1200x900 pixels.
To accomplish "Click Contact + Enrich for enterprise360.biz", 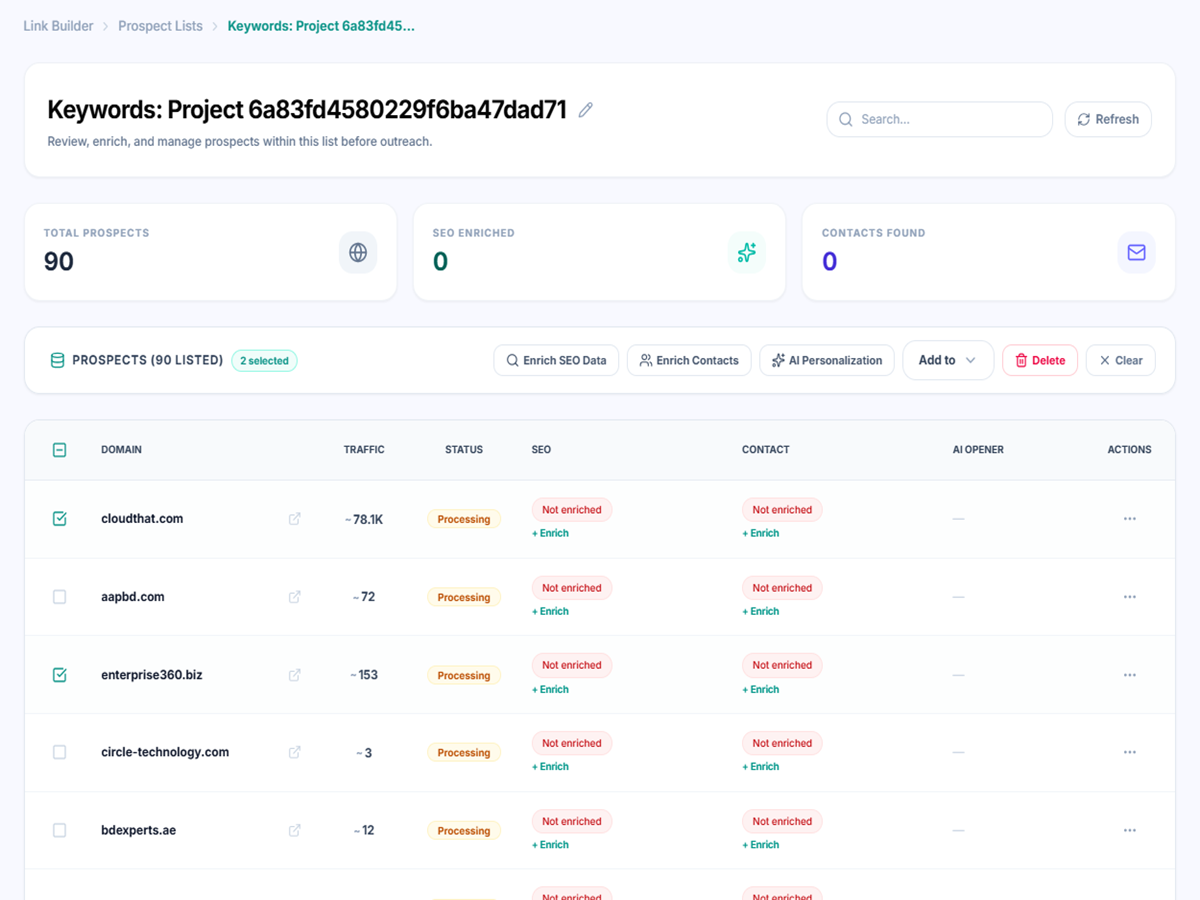I will point(760,689).
